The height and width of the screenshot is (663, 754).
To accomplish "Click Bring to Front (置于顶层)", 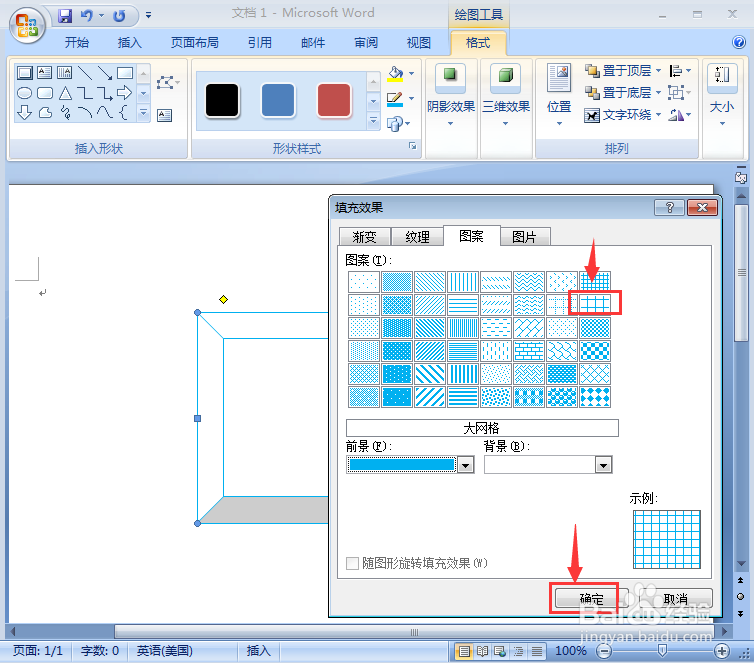I will pos(618,71).
